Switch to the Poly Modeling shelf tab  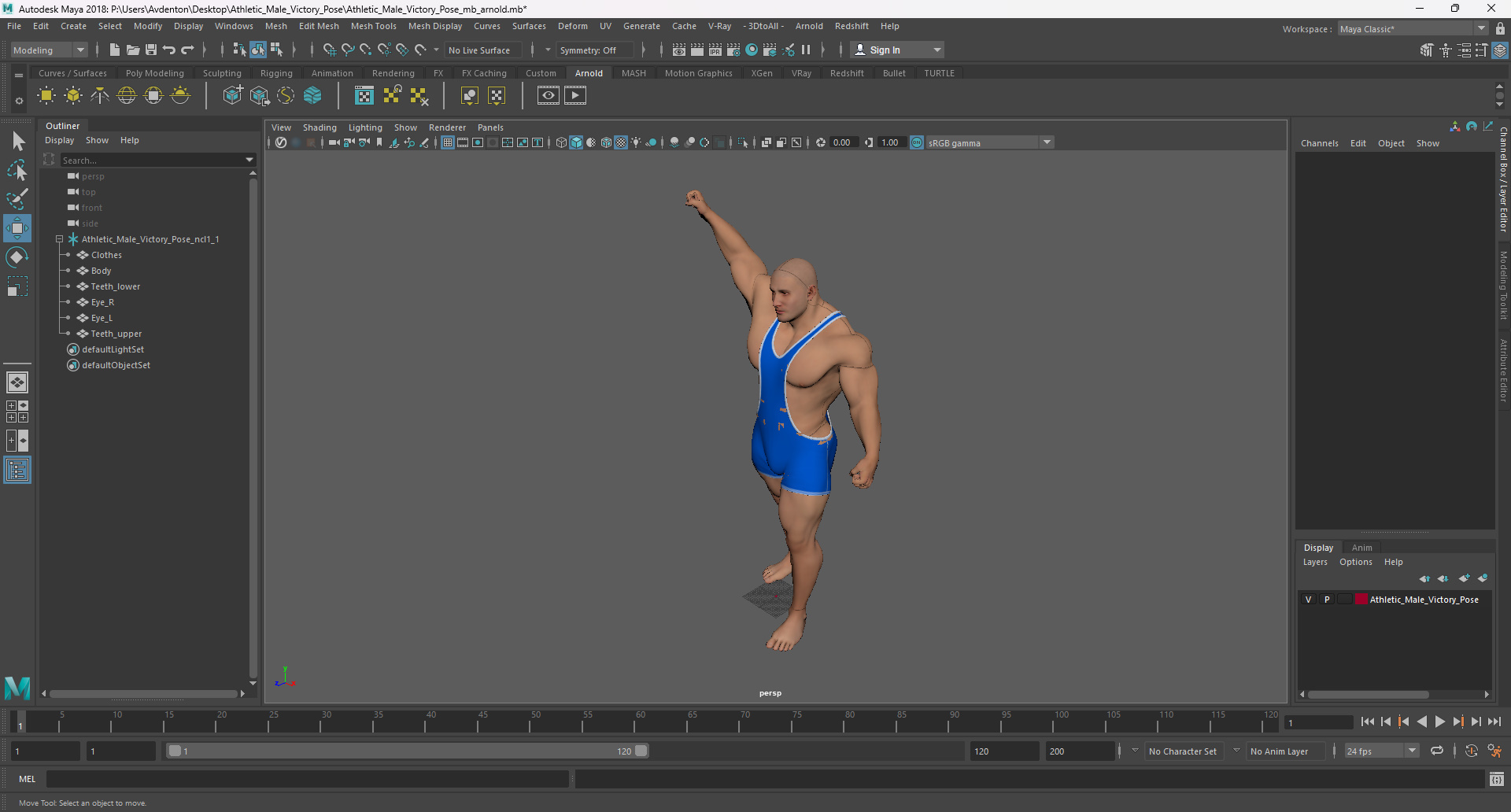[x=154, y=73]
